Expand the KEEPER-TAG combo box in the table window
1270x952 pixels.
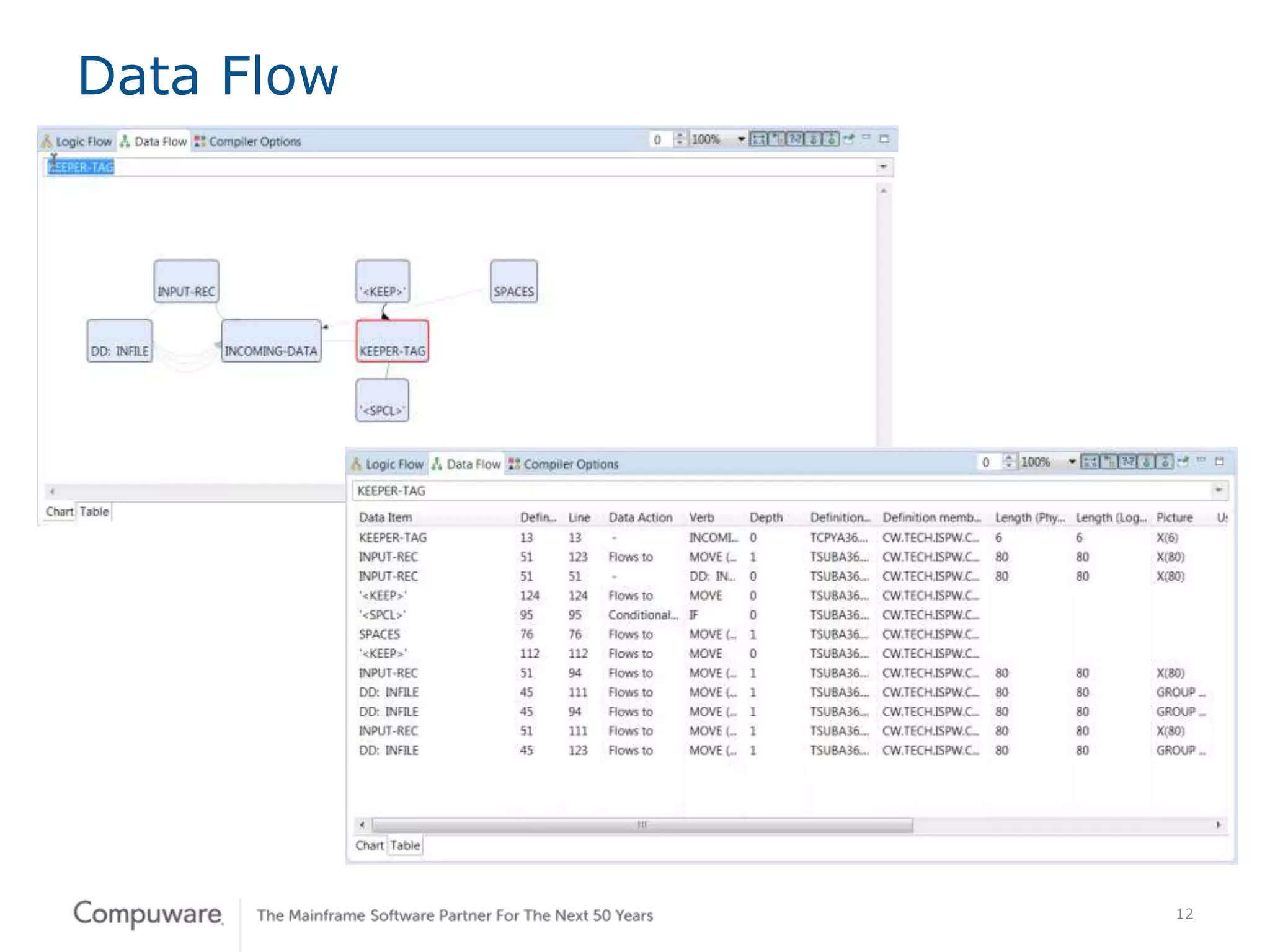click(x=1219, y=490)
